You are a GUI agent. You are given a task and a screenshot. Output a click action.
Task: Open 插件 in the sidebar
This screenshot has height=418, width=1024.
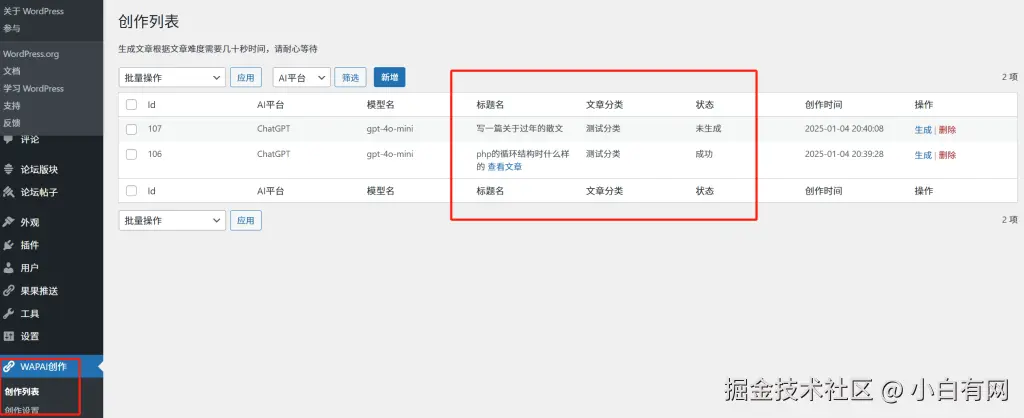click(x=29, y=245)
